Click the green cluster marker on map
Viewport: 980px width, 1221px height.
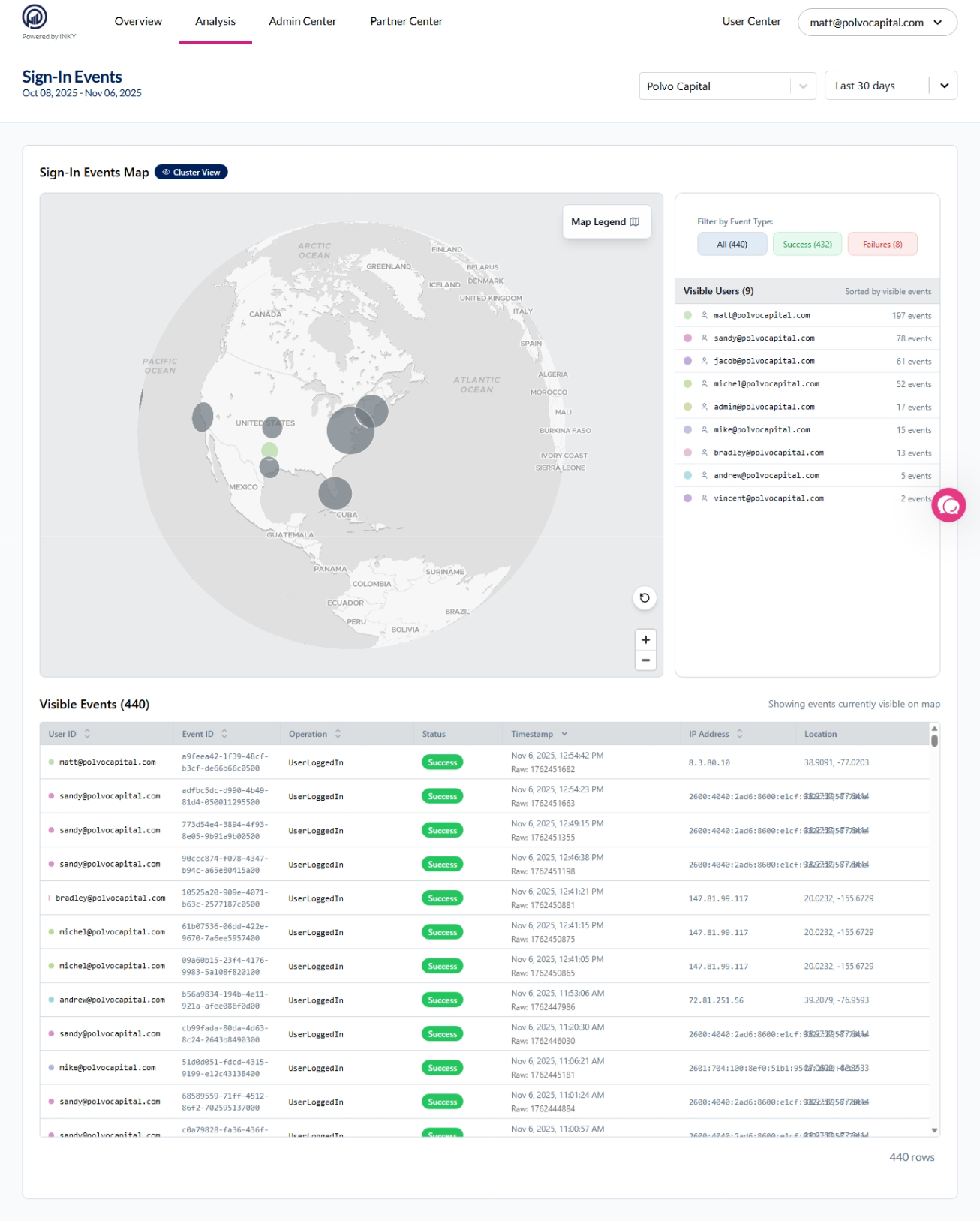point(269,450)
